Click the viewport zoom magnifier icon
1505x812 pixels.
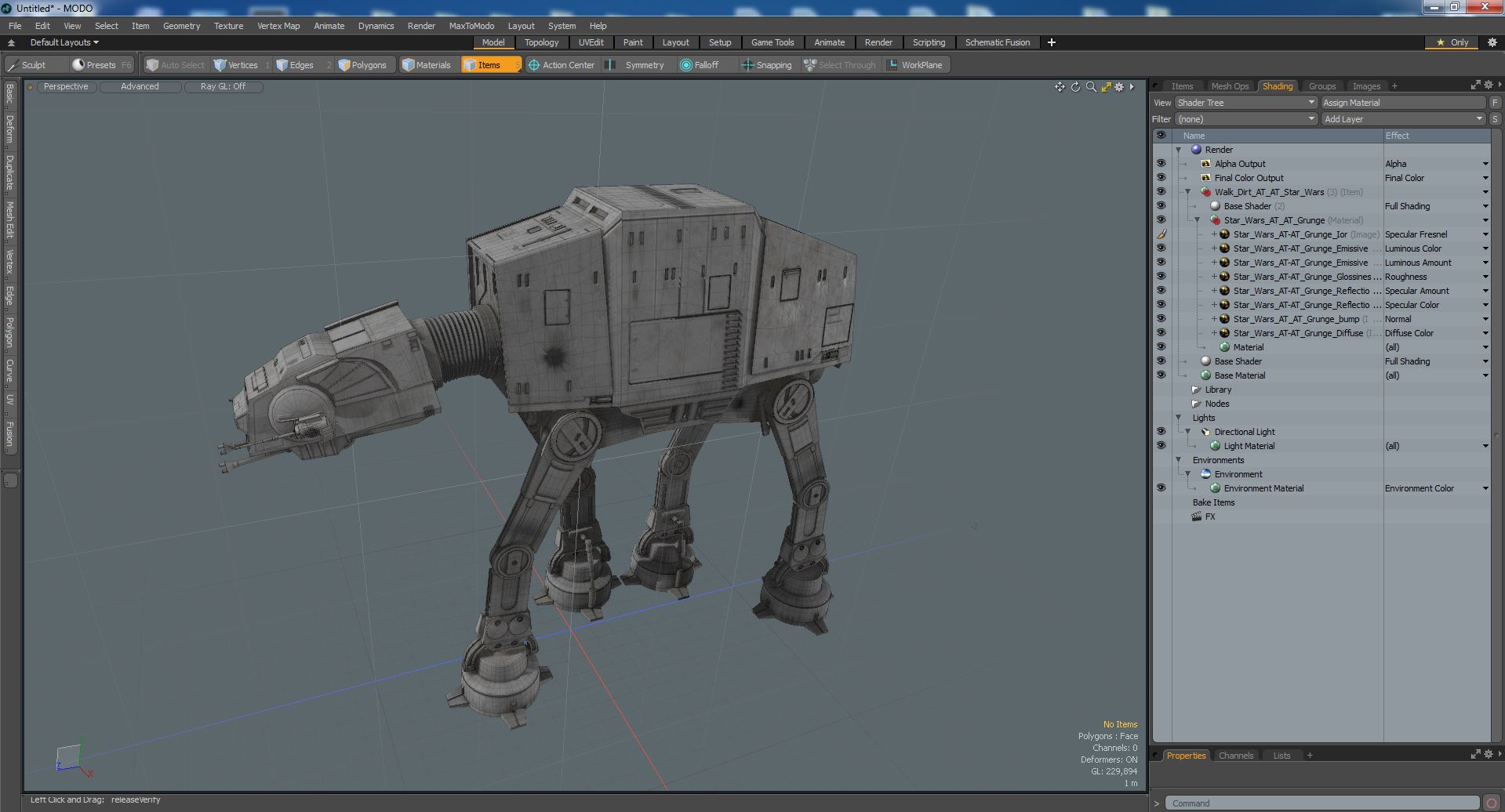tap(1091, 87)
